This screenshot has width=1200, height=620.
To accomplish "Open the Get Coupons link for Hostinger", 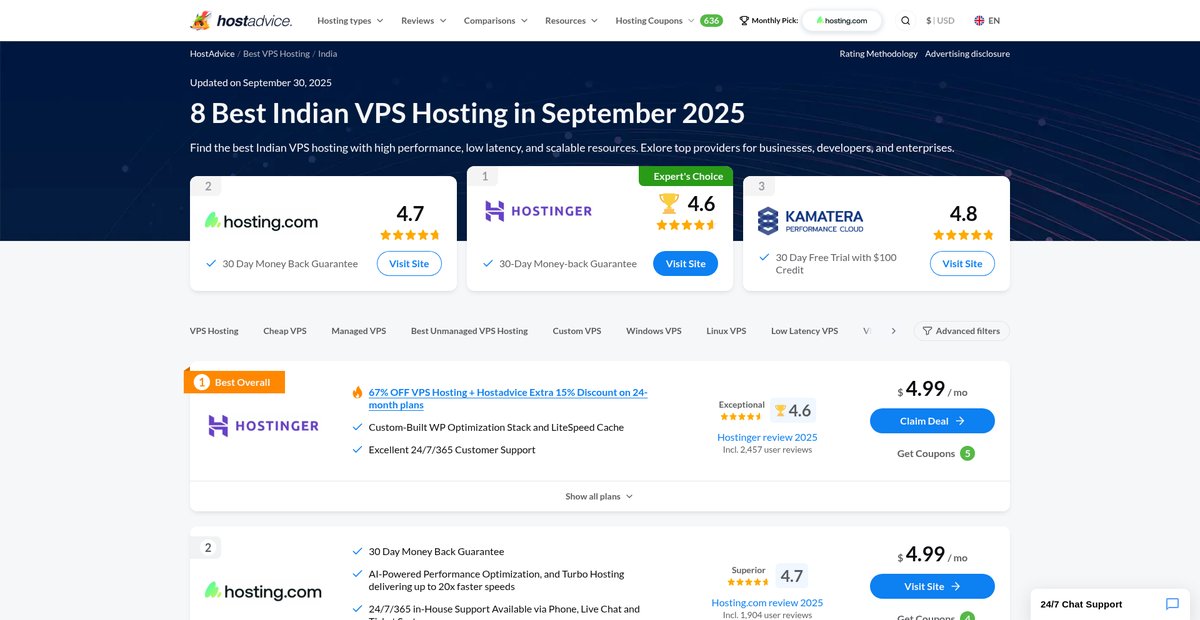I will (925, 454).
